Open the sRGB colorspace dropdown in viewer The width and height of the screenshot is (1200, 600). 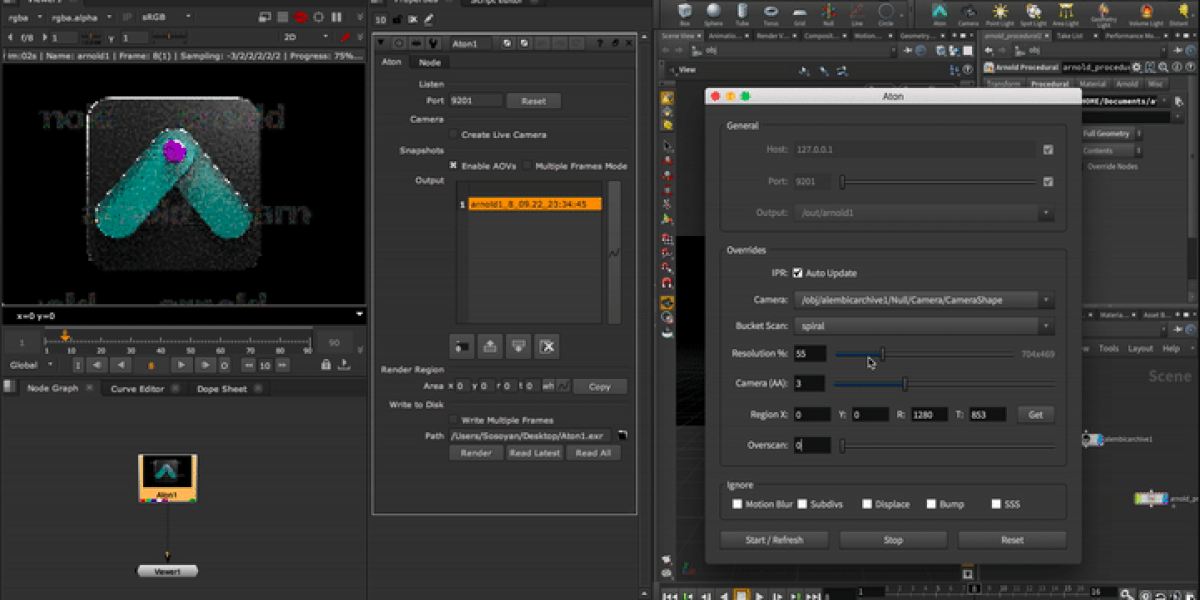(161, 17)
